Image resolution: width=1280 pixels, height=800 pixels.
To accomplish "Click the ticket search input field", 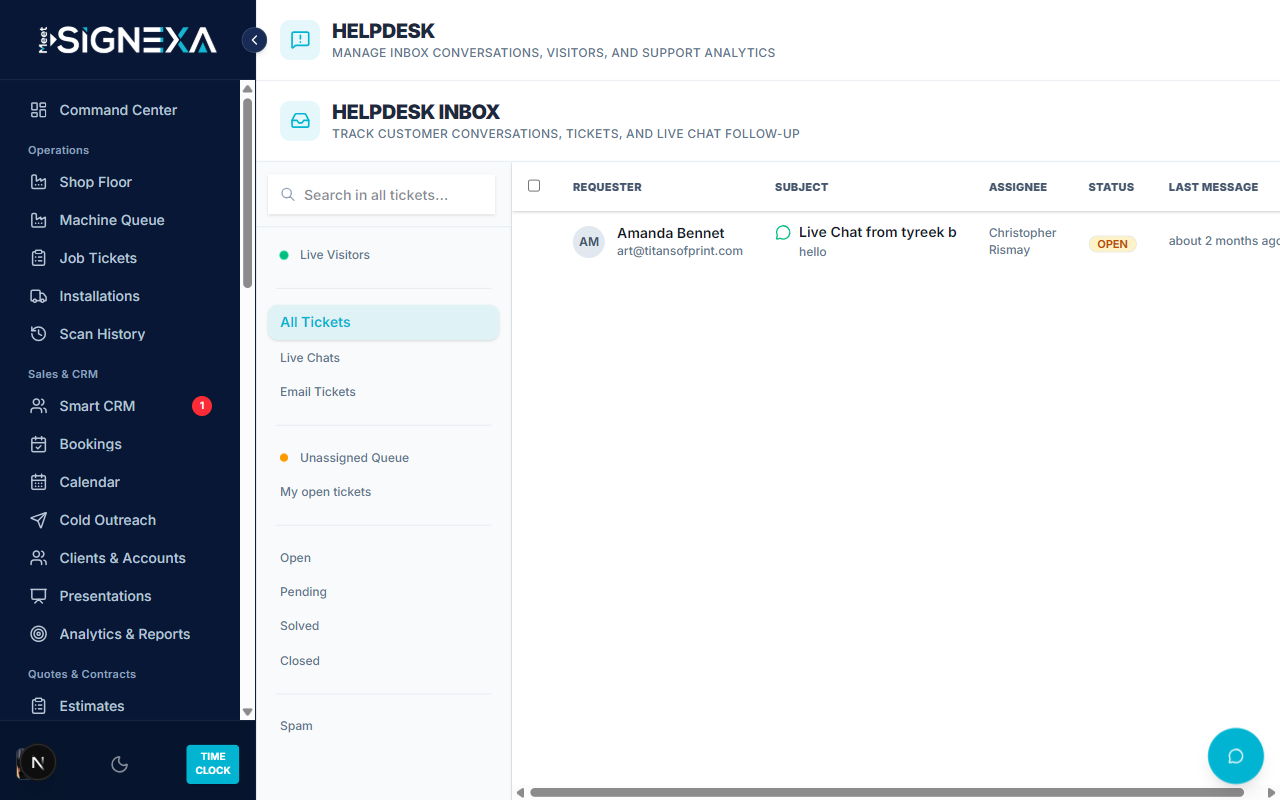I will [x=382, y=195].
